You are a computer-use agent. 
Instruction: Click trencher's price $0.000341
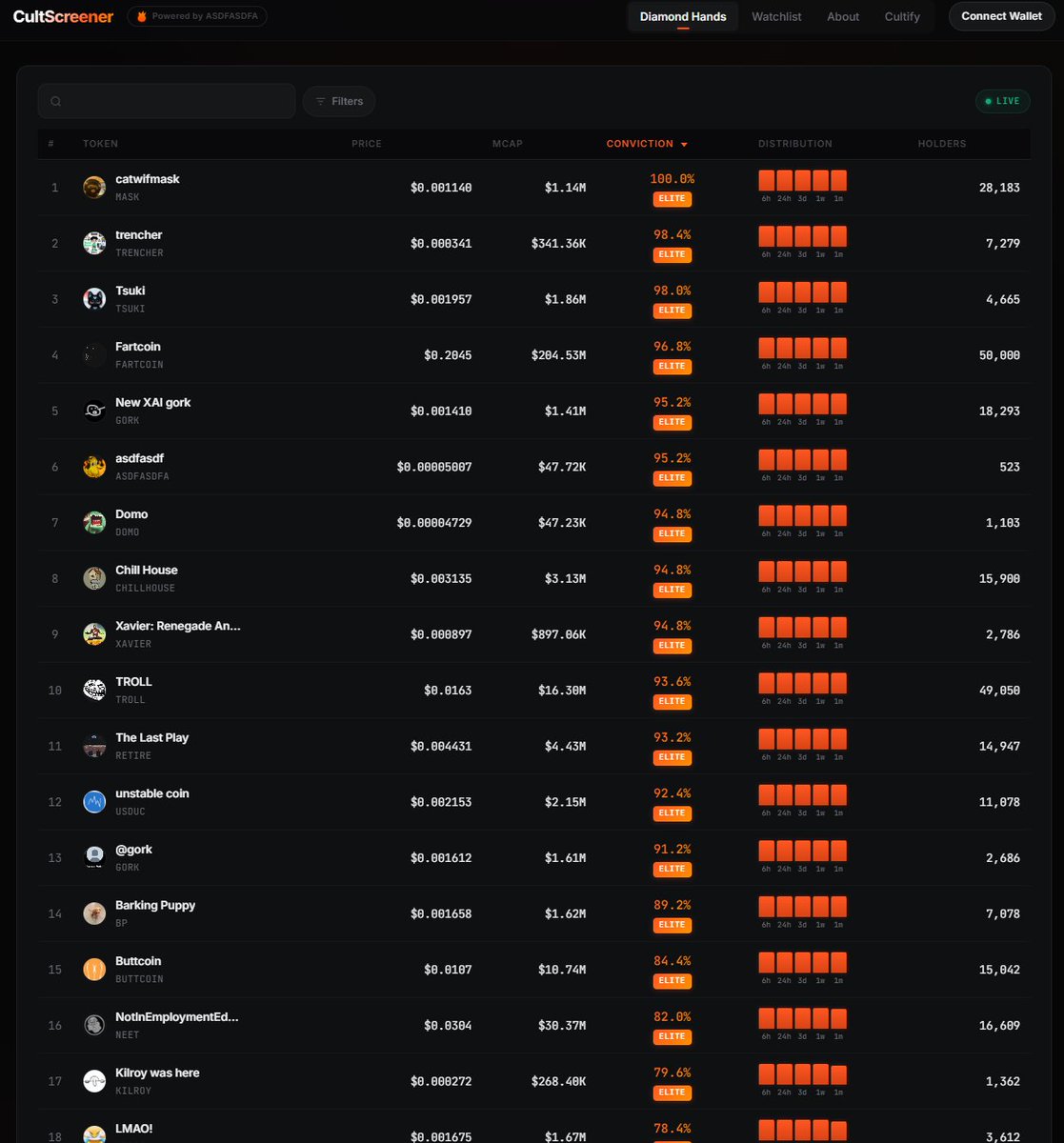(x=441, y=244)
